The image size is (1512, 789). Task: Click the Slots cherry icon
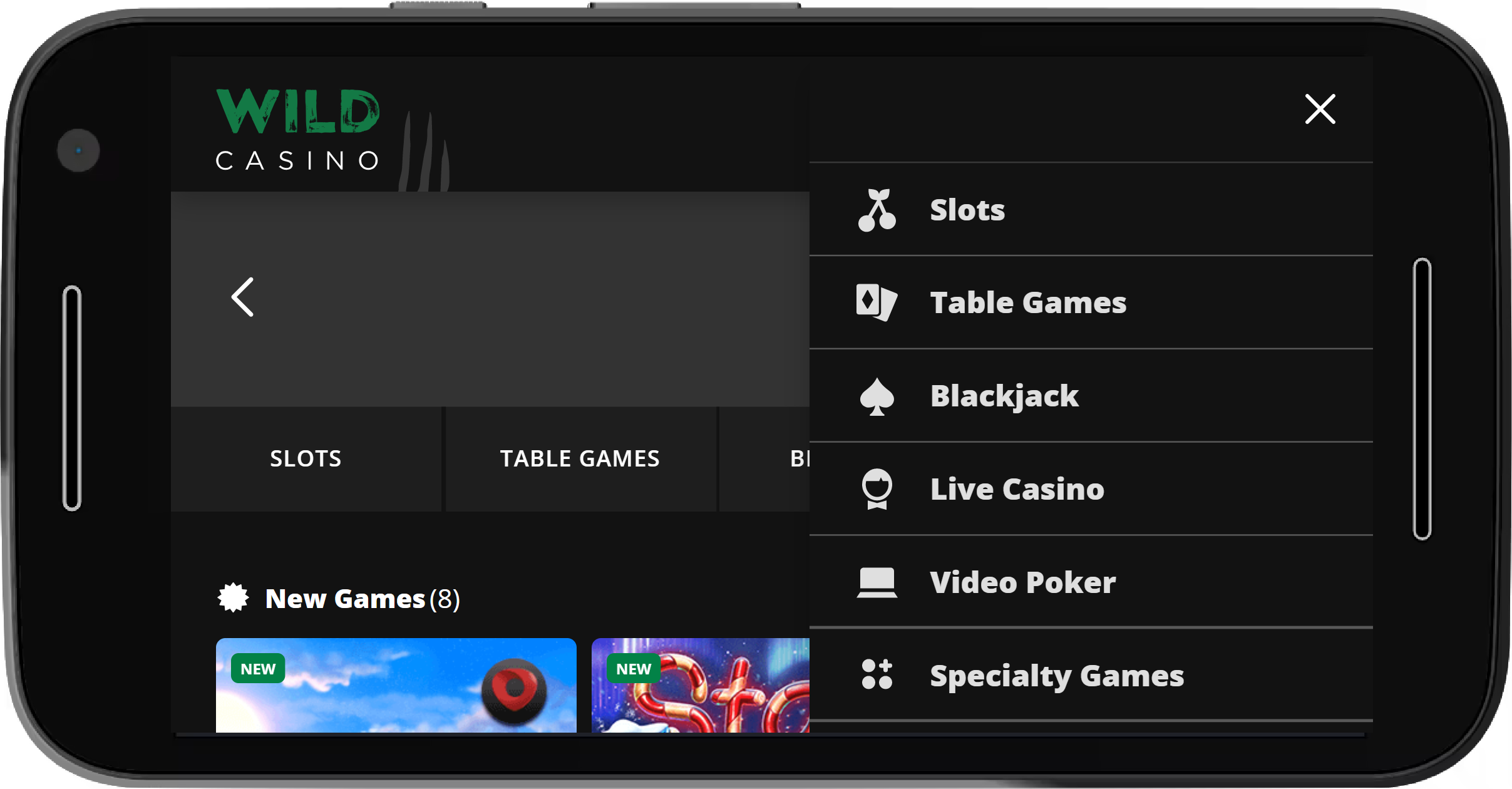pos(877,210)
